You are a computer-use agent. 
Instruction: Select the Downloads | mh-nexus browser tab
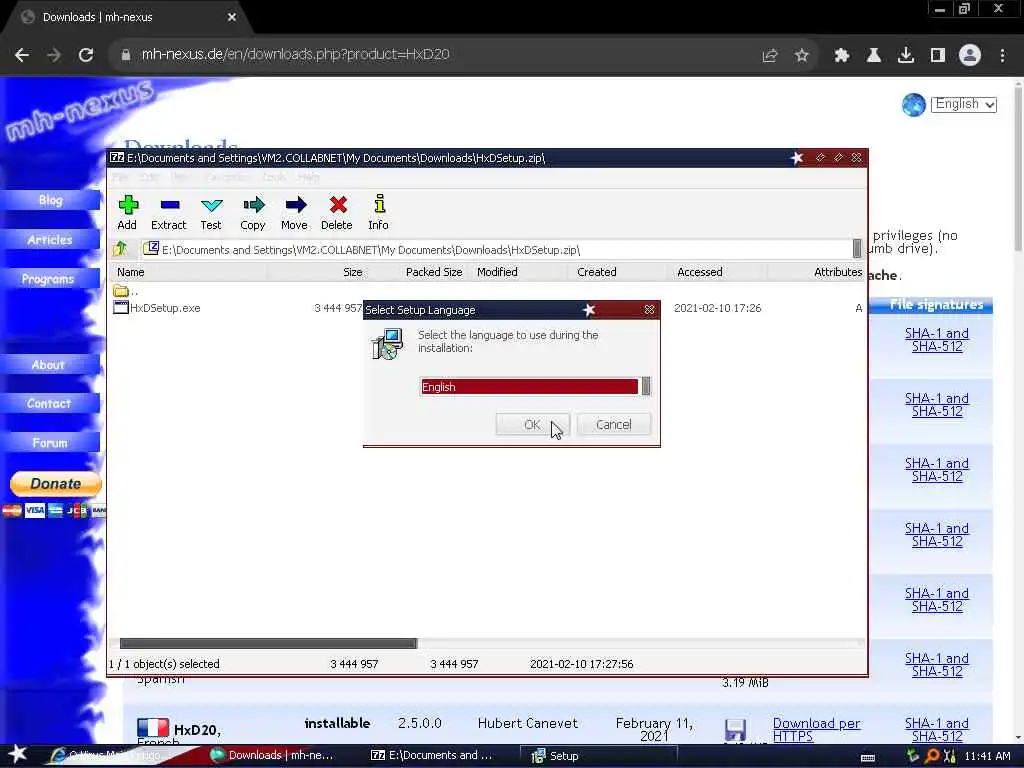tap(125, 18)
